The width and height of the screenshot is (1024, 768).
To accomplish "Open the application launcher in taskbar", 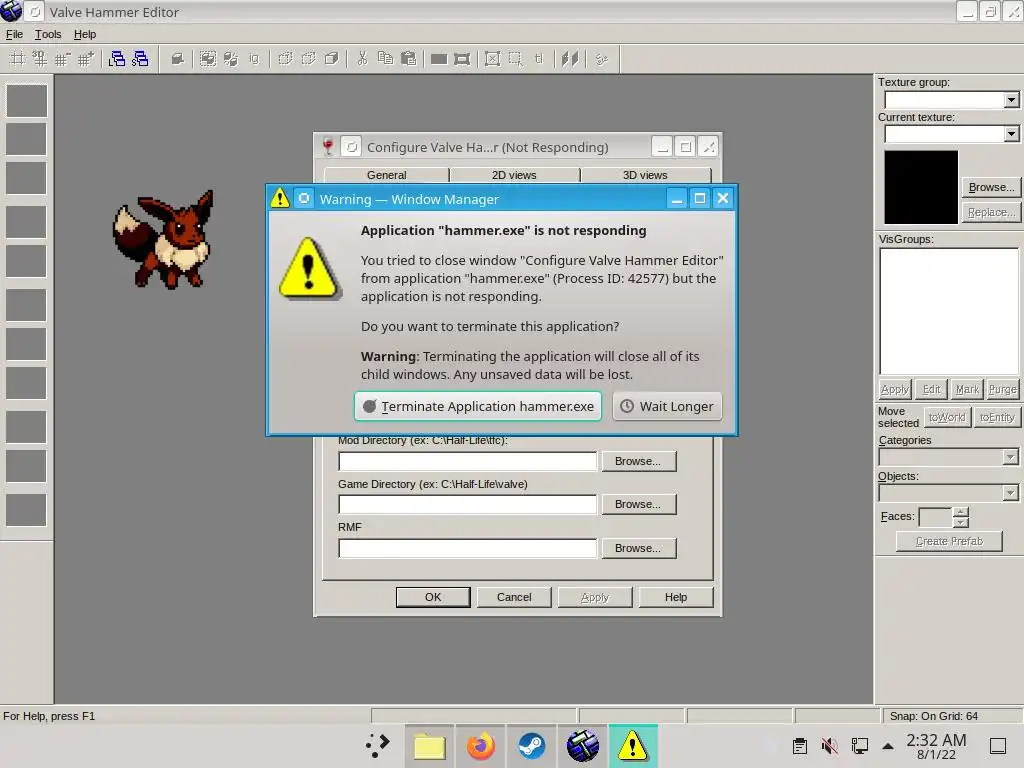I will pyautogui.click(x=377, y=746).
